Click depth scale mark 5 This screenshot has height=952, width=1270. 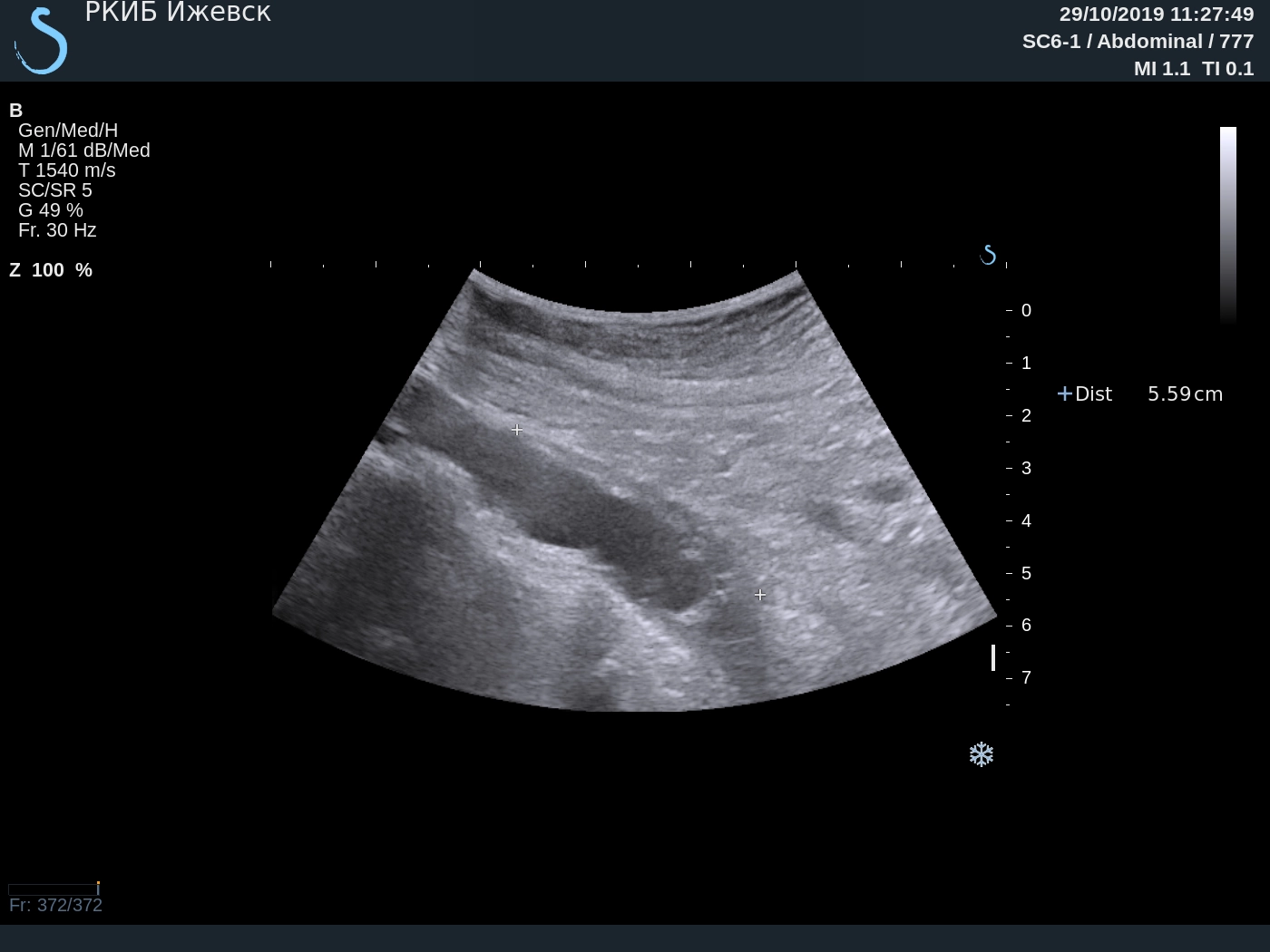(x=1026, y=573)
